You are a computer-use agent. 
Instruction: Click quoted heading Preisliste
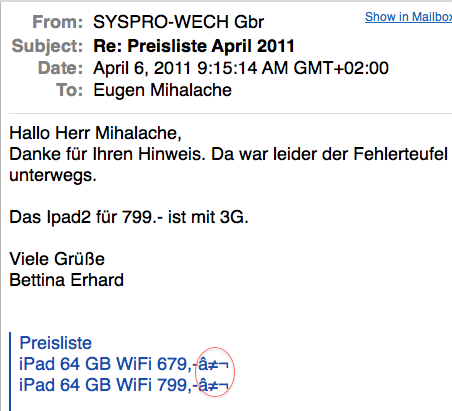(55, 343)
